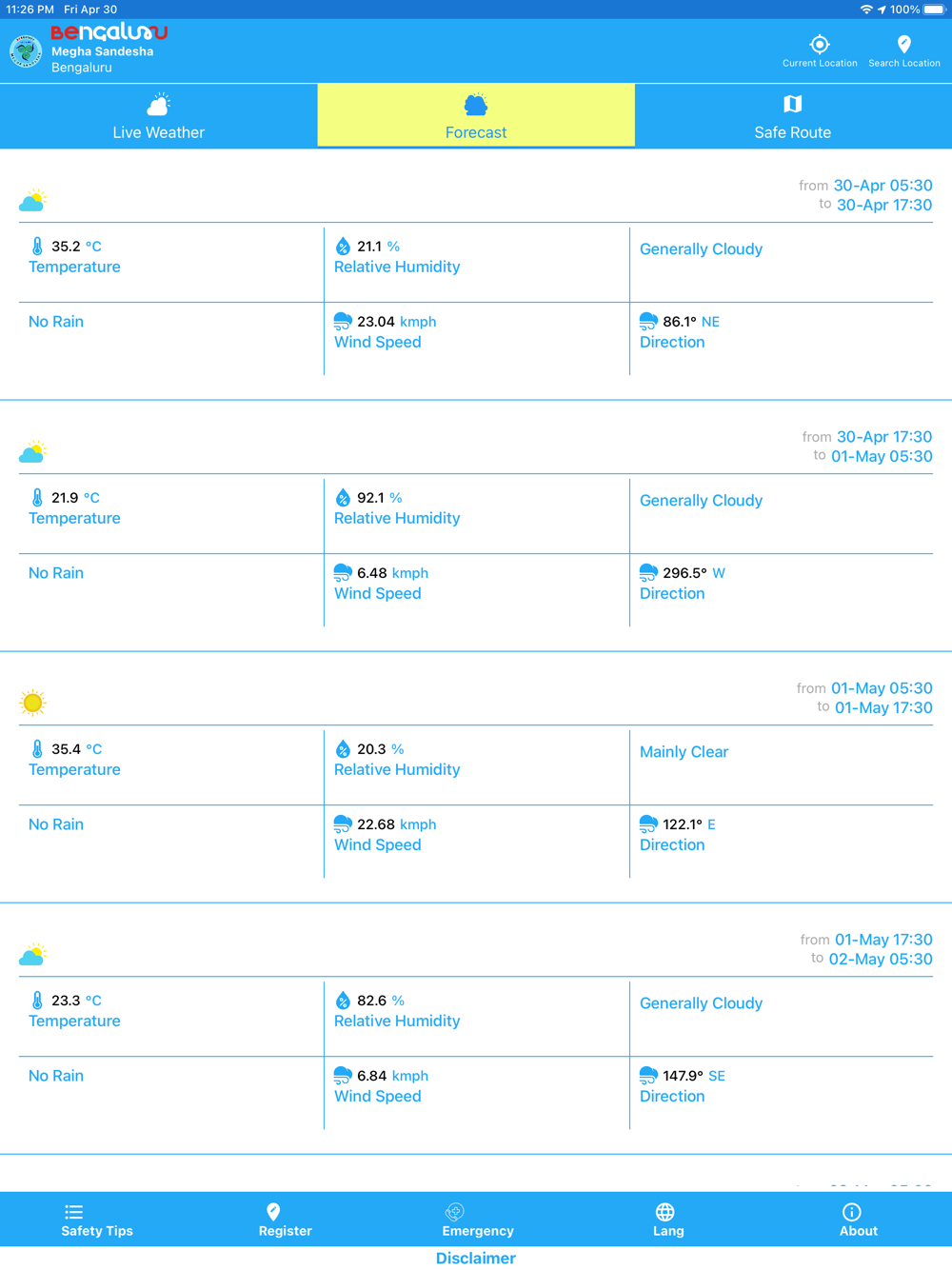Open the Safe Route tab
952x1270 pixels.
point(793,115)
